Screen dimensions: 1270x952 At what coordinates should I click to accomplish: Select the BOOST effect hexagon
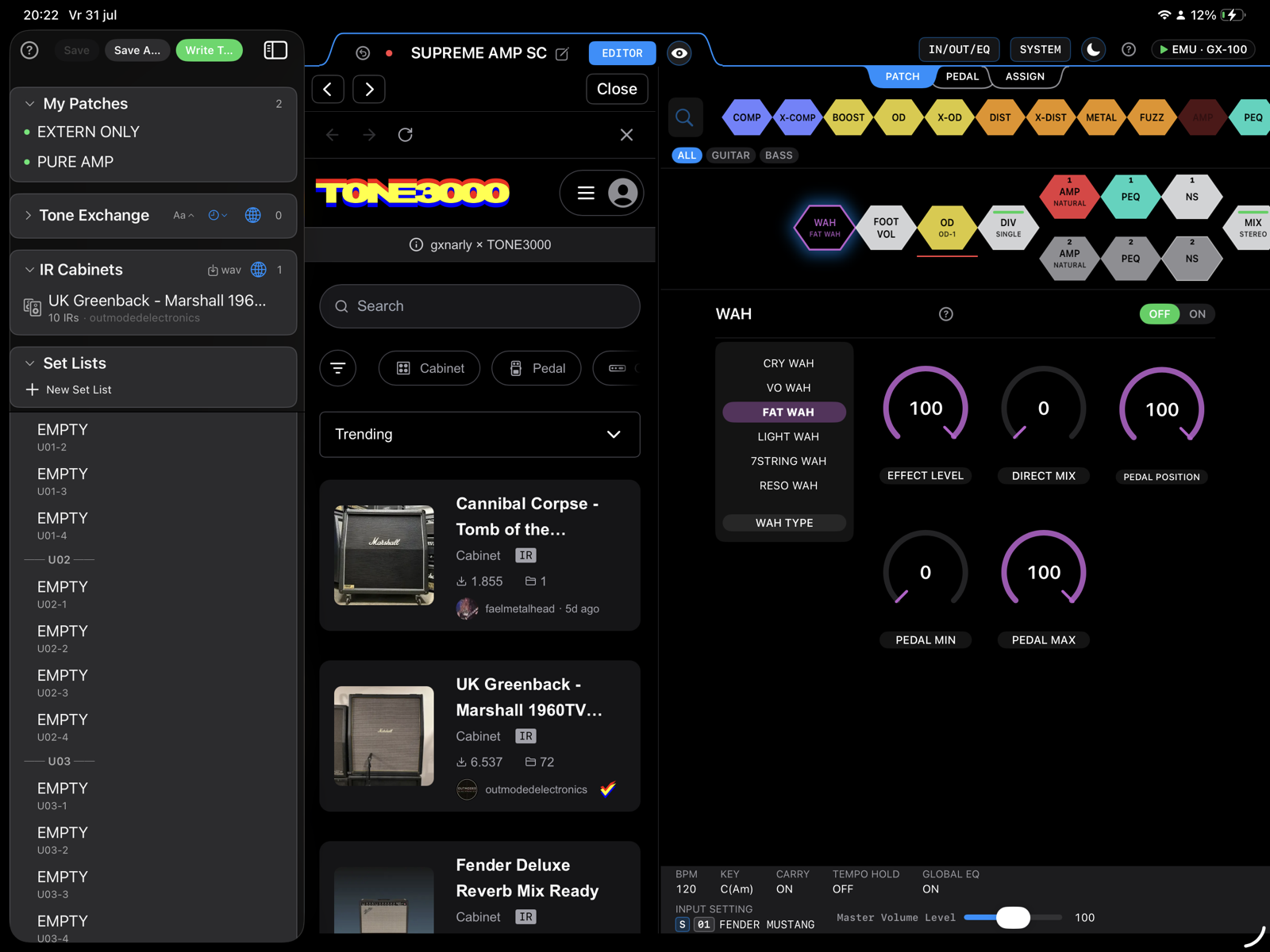[x=849, y=117]
